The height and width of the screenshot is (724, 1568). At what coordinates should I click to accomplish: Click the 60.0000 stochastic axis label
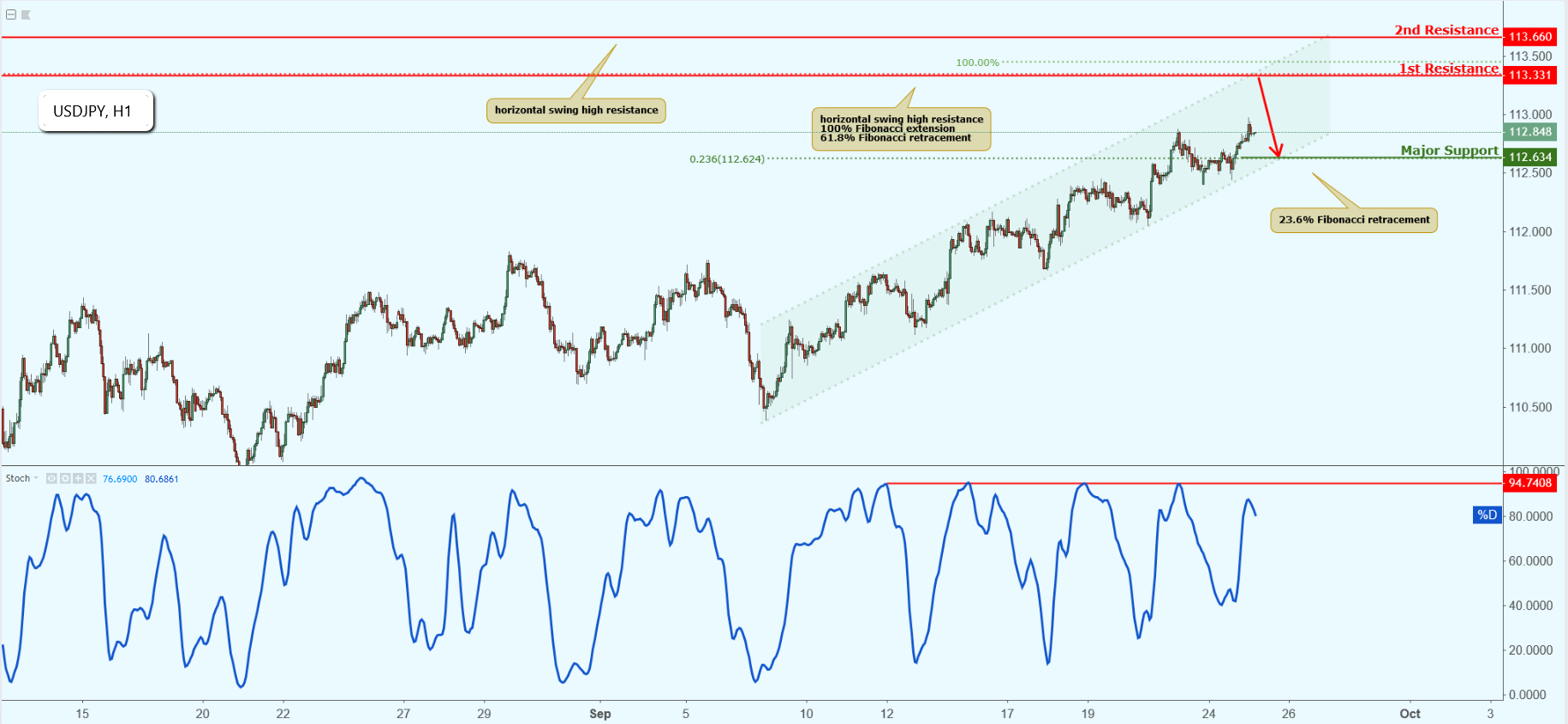click(1530, 561)
